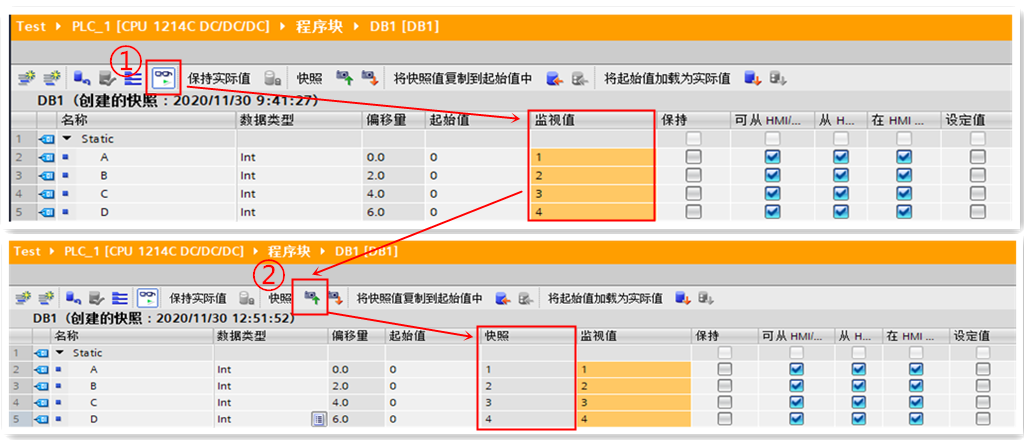Click the lock icon next to 保持实际值 in the lower toolbar

(x=247, y=298)
